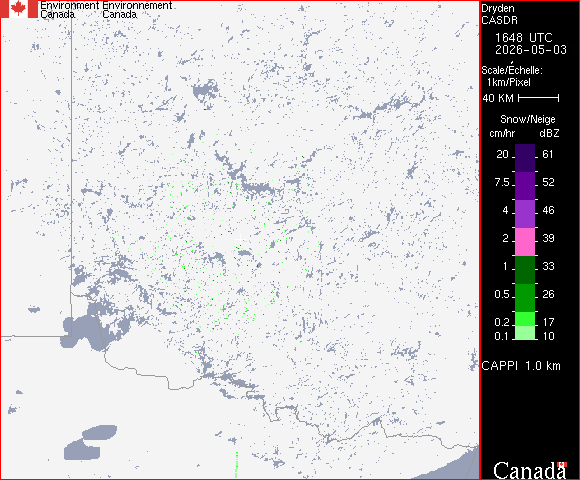Click the small flag above Canada wordmark
This screenshot has height=480, width=580.
562,464
